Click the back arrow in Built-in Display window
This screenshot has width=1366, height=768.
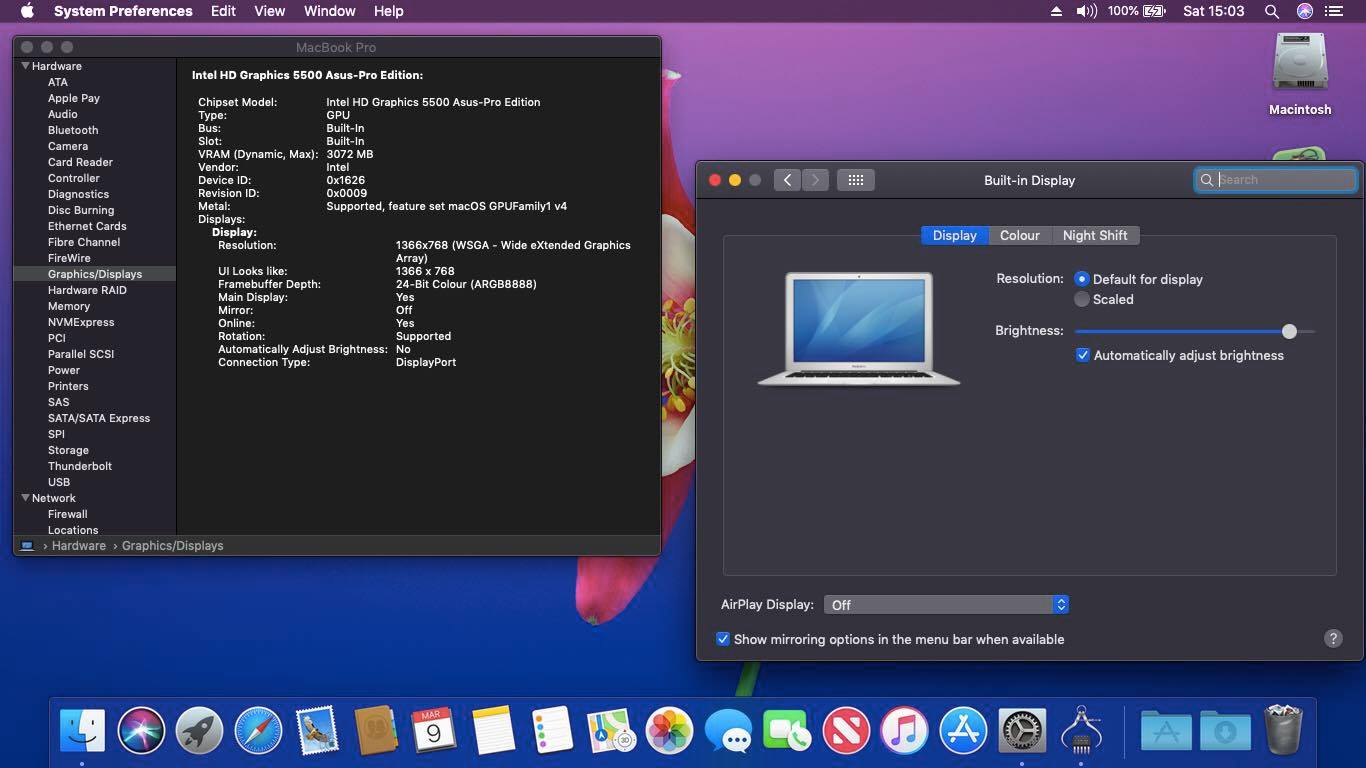coord(787,180)
